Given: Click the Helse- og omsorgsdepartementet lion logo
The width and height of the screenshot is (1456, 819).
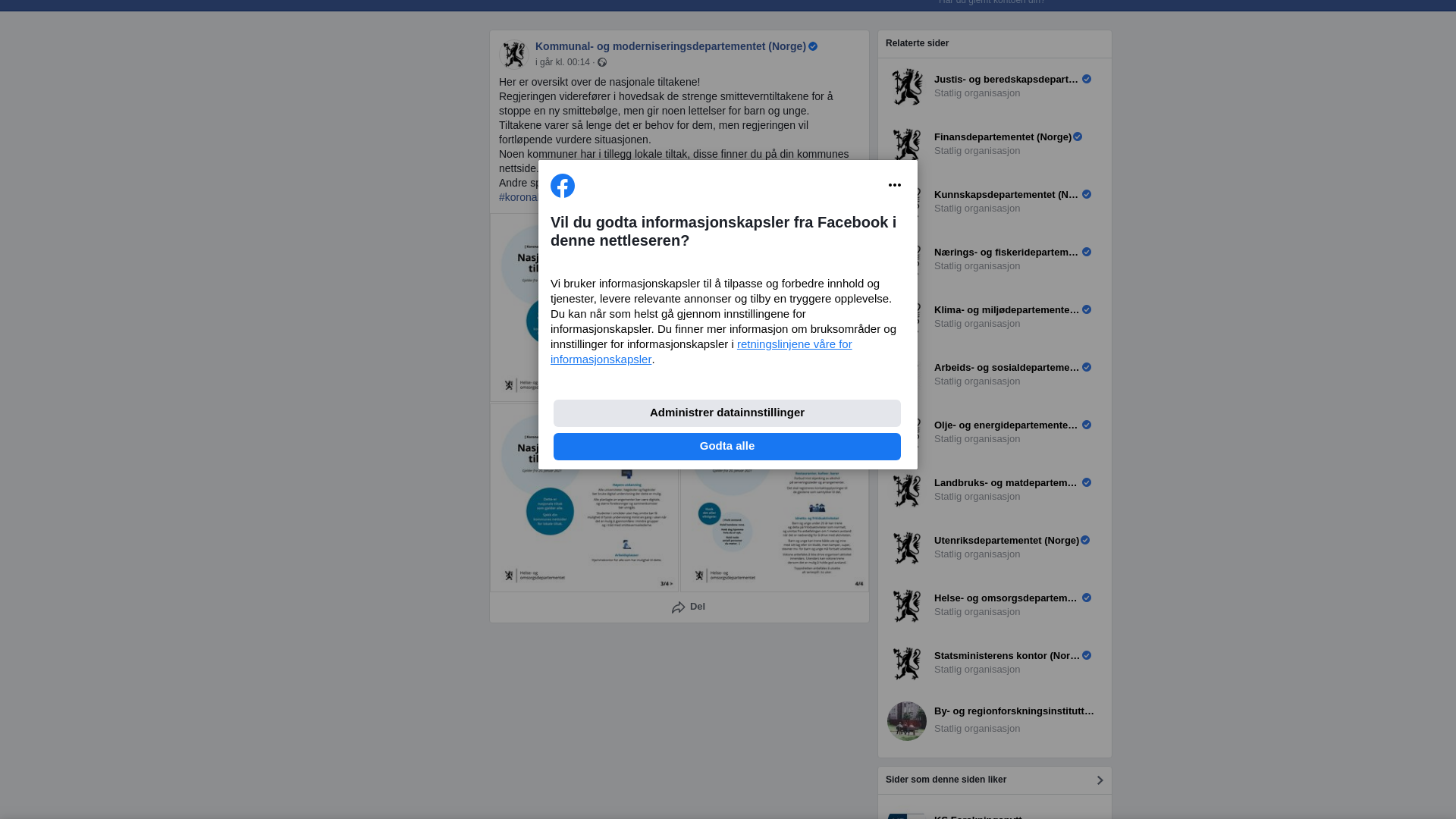Looking at the screenshot, I should (907, 606).
